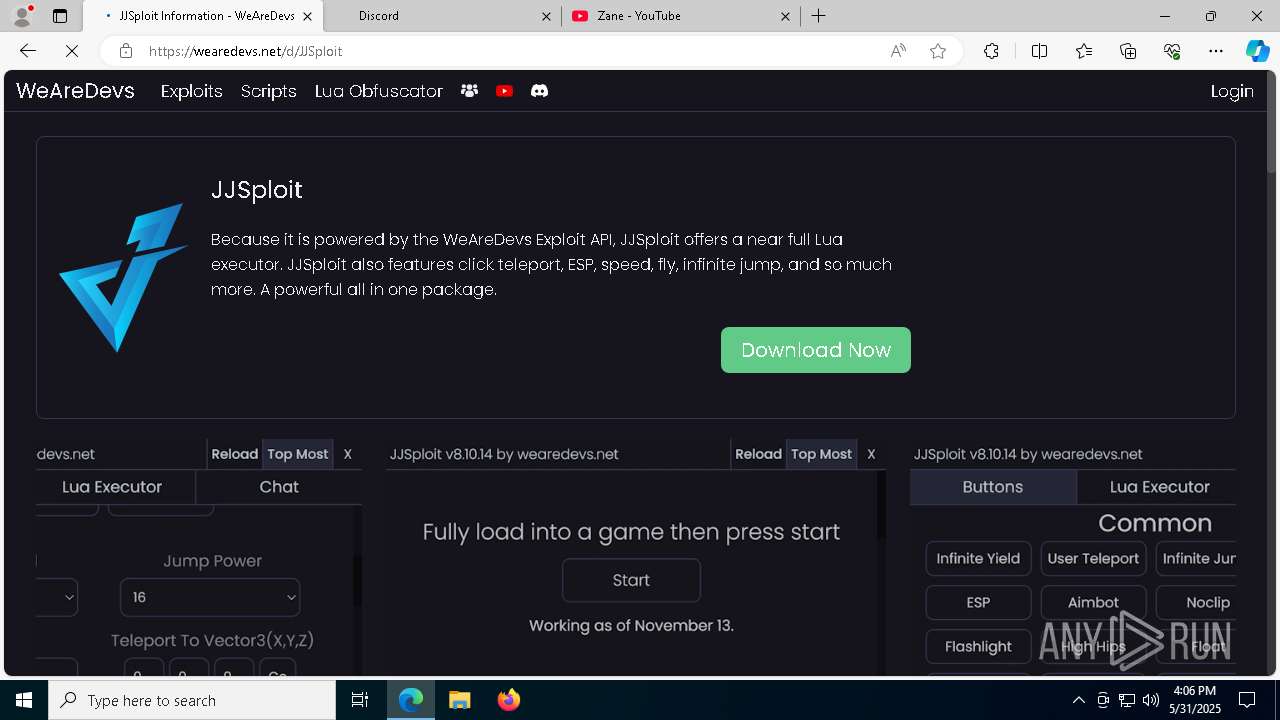Image resolution: width=1280 pixels, height=720 pixels.
Task: Click the Download Now button
Action: (816, 350)
